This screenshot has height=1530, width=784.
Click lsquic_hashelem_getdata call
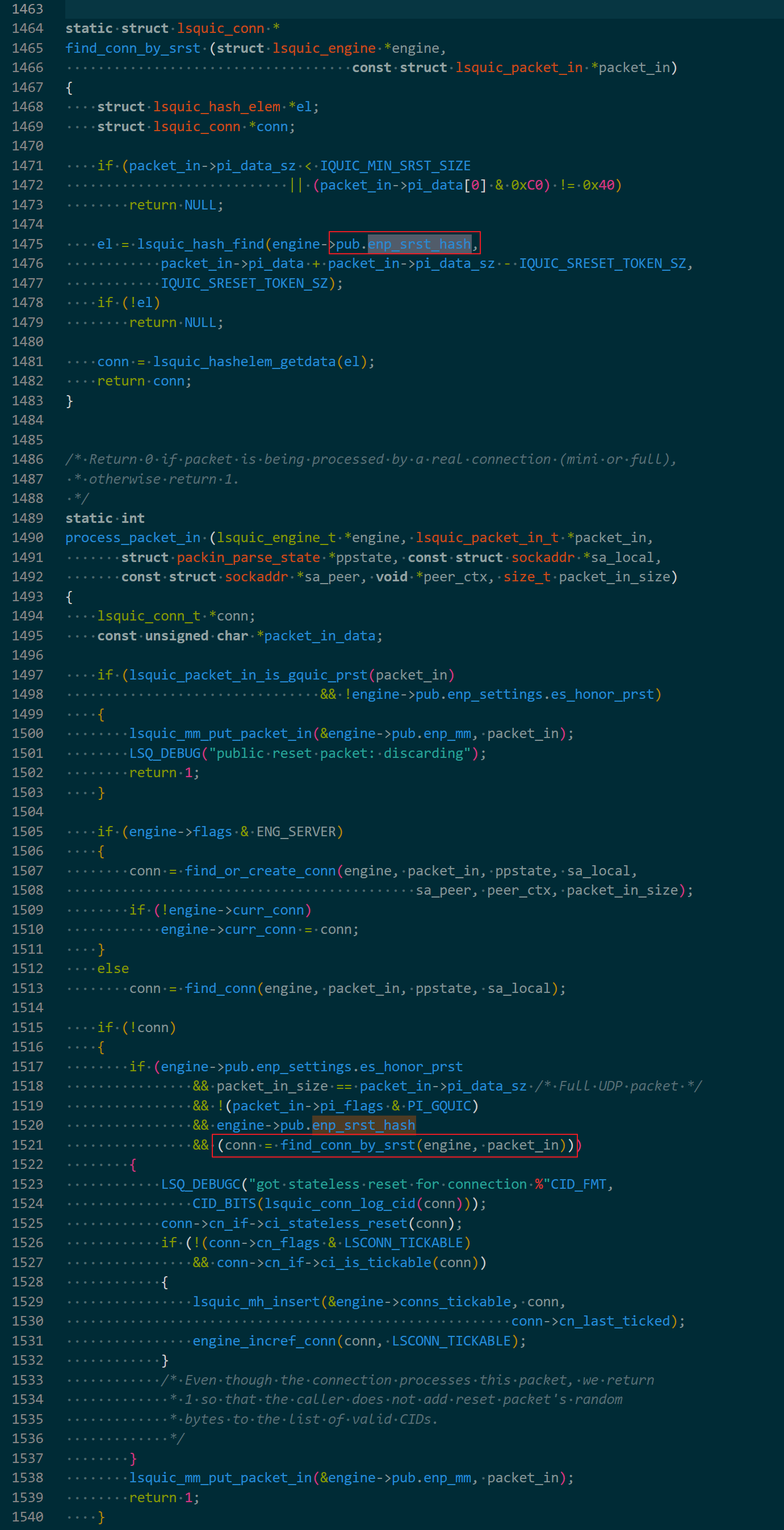[x=244, y=361]
